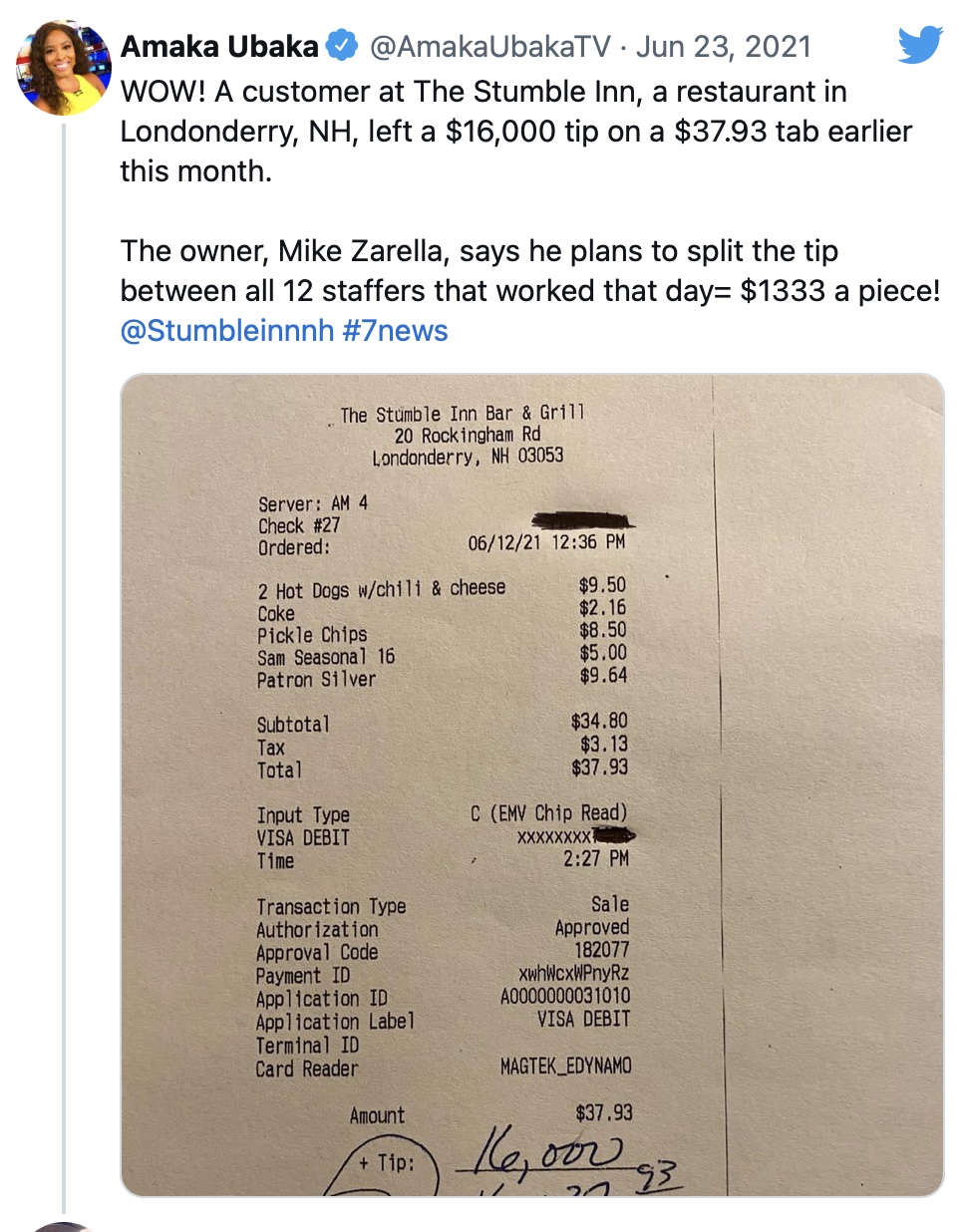The height and width of the screenshot is (1232, 963).
Task: Click the blue verified badge
Action: point(343,46)
